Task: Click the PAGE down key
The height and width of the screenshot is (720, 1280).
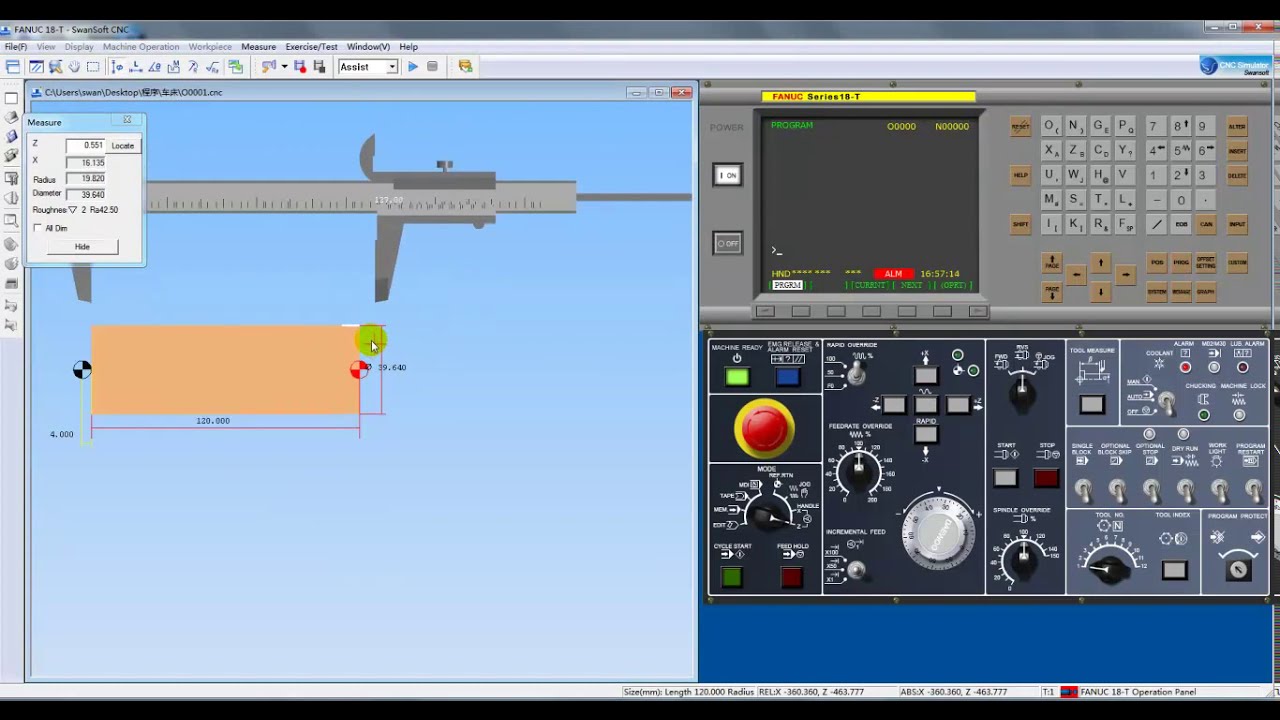Action: point(1052,292)
